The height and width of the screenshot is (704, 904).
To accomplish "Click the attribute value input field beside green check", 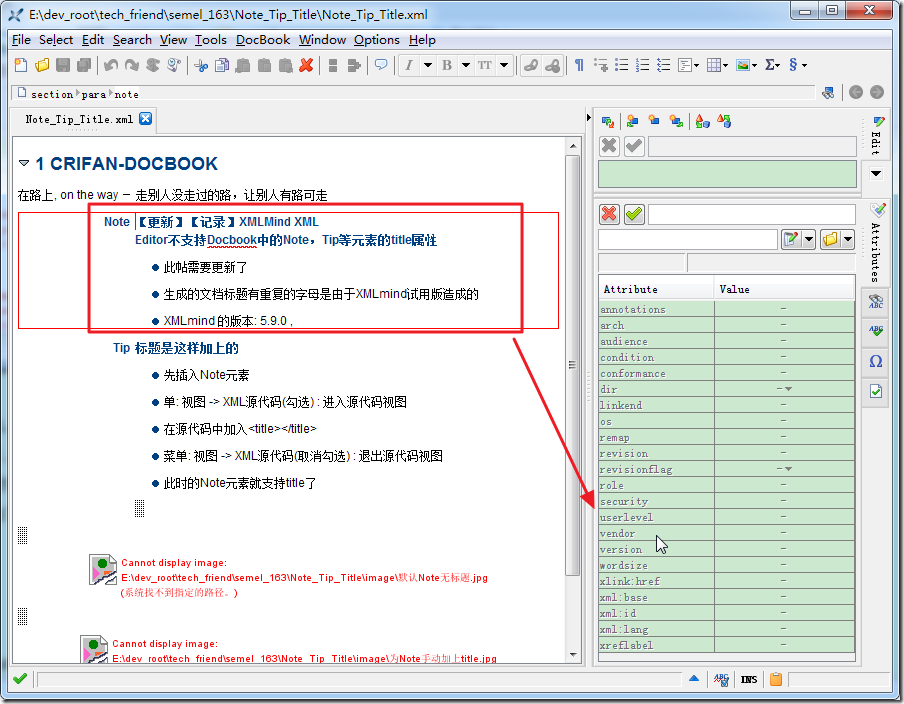I will point(752,214).
